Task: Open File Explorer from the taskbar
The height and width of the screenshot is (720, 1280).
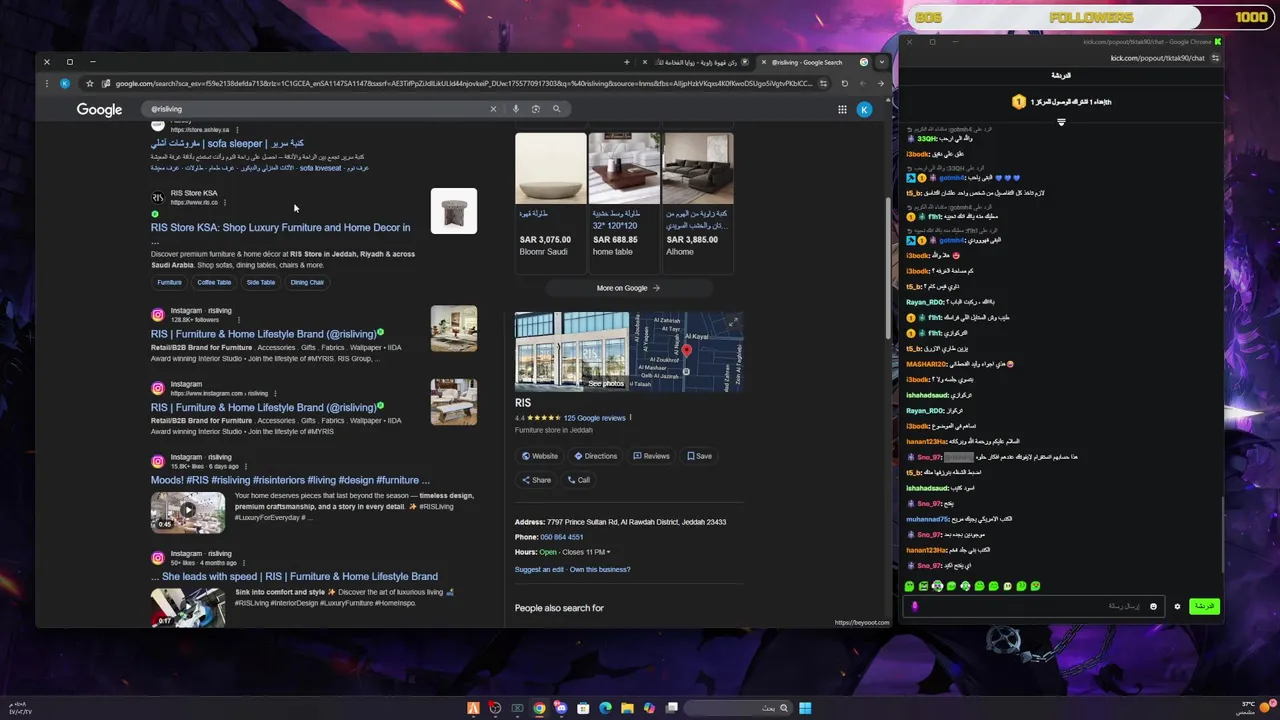Action: [627, 708]
